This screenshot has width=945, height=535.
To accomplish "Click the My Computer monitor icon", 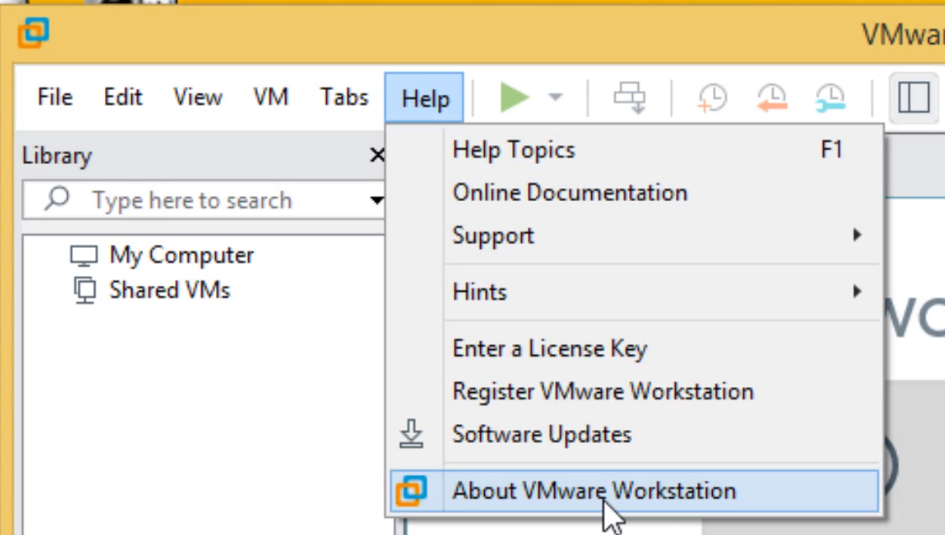I will pyautogui.click(x=83, y=255).
